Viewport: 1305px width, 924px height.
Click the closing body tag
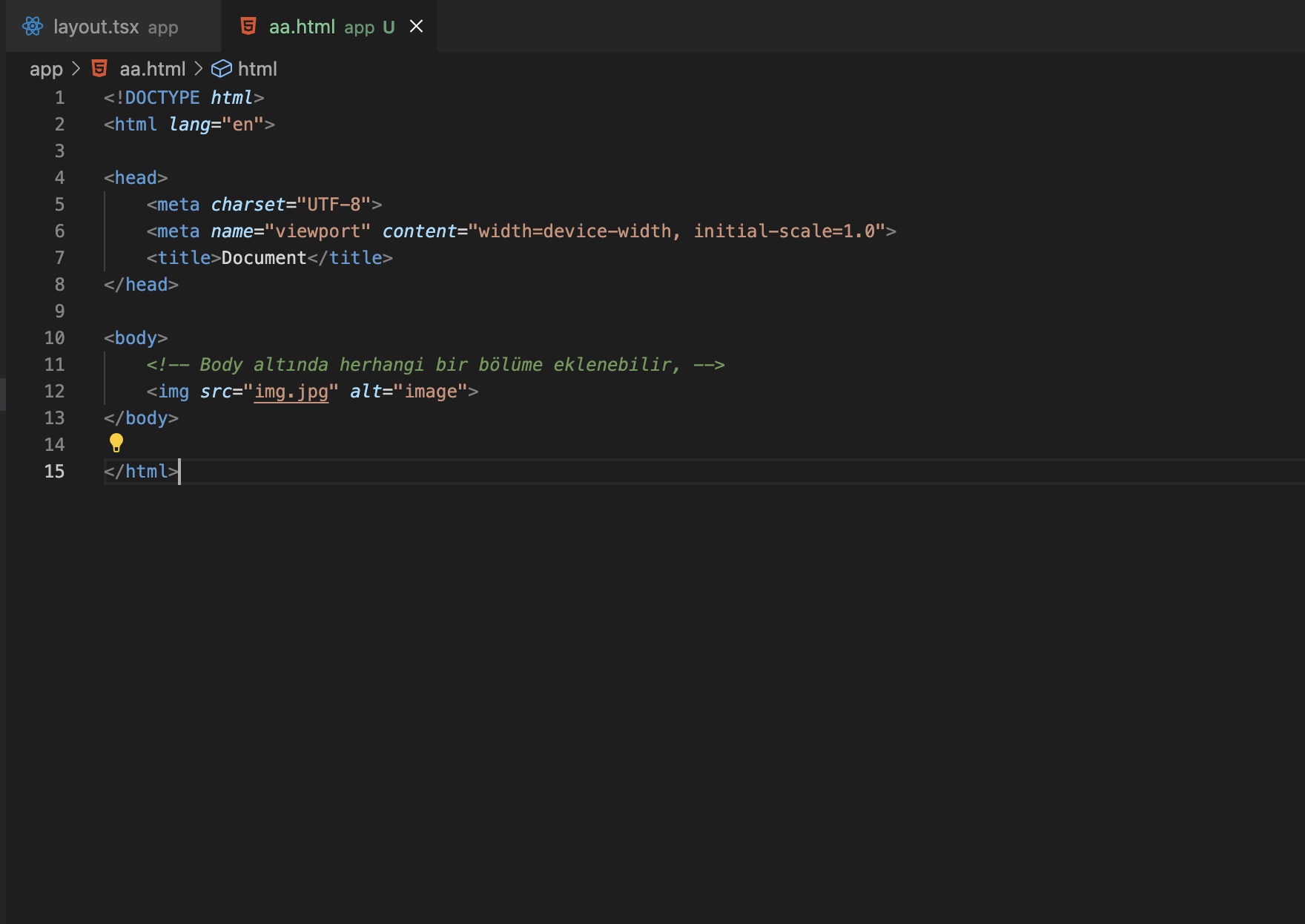point(141,418)
